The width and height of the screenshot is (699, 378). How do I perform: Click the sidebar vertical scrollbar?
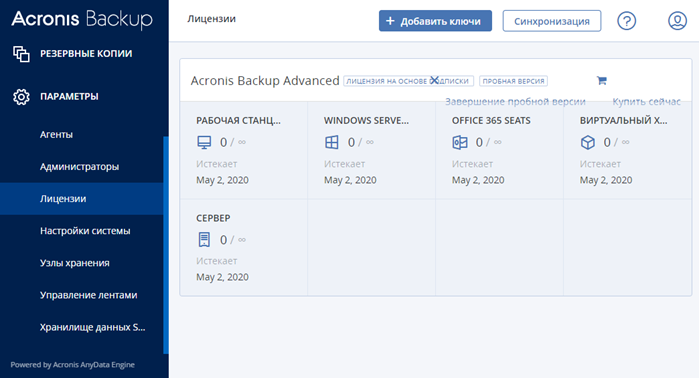[x=166, y=245]
